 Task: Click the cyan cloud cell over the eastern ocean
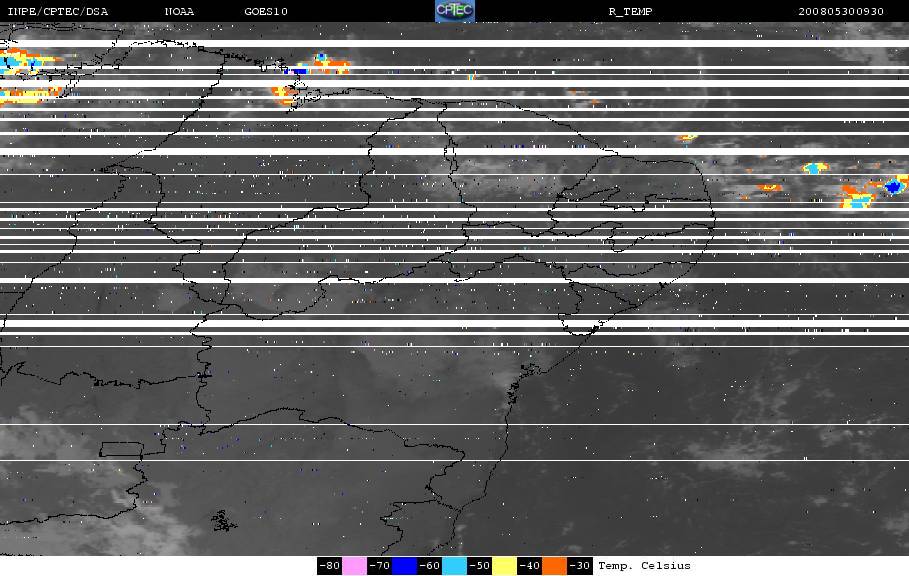pos(815,168)
